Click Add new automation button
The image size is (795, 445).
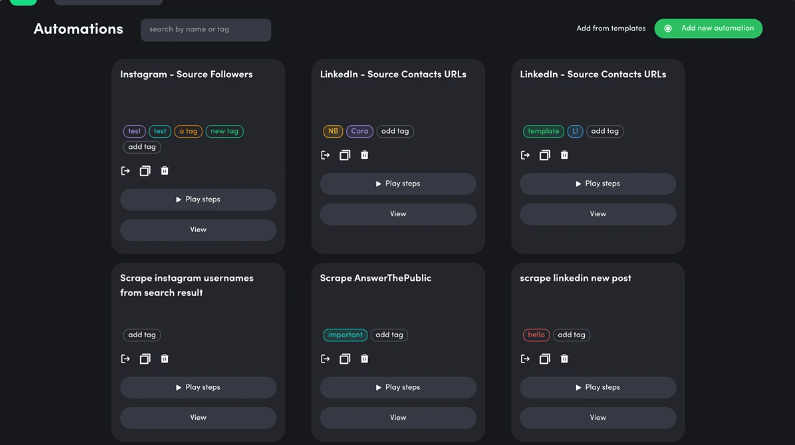(708, 28)
